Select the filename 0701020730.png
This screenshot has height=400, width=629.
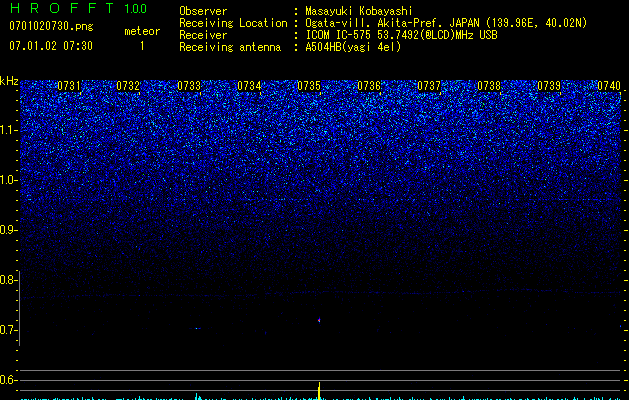click(x=51, y=26)
